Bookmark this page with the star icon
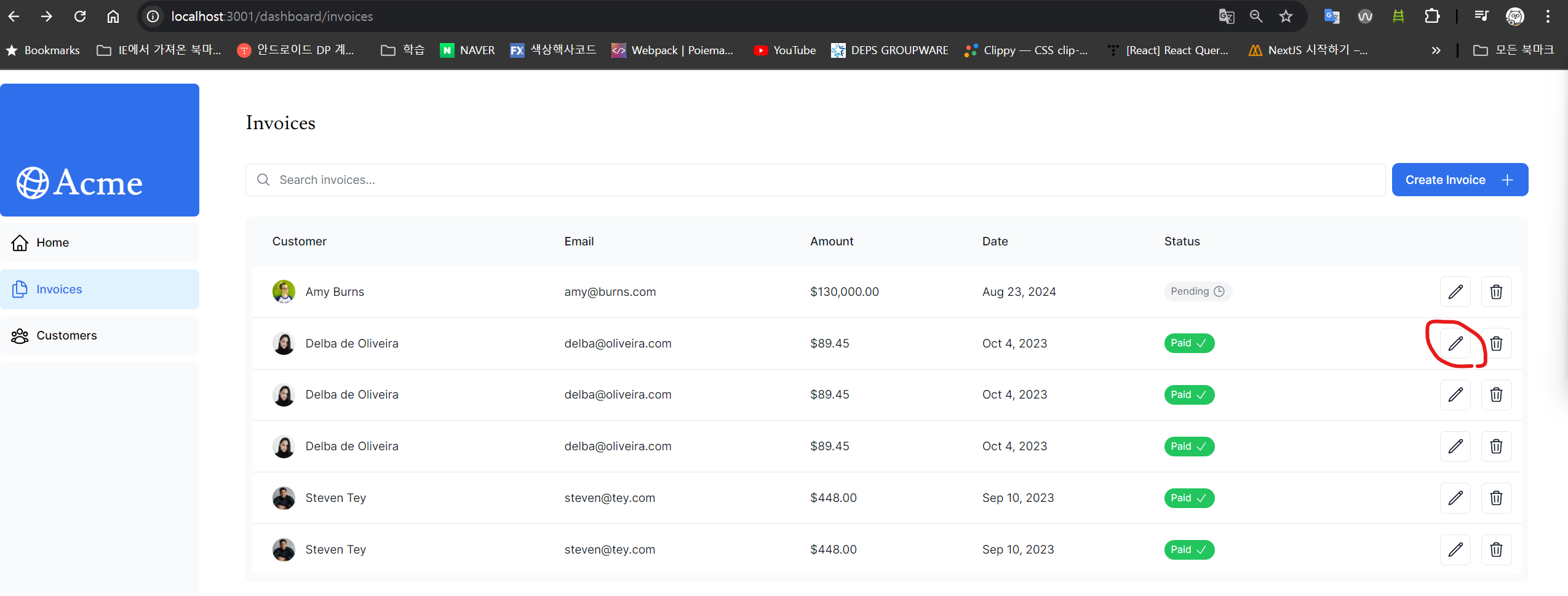1568x596 pixels. tap(1286, 17)
